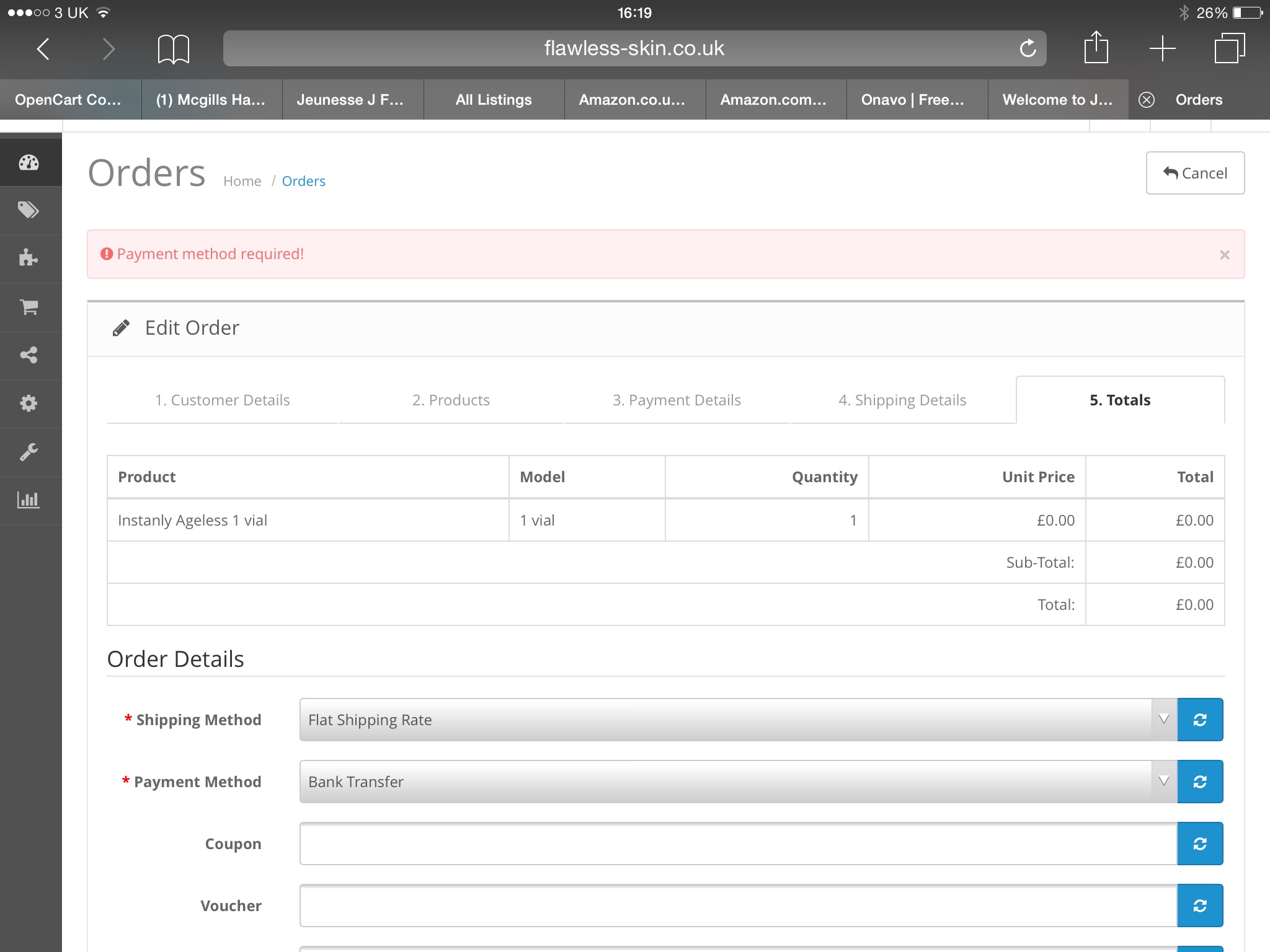Switch to OpenCart Co... browser tab
Image resolution: width=1270 pixels, height=952 pixels.
coord(71,100)
